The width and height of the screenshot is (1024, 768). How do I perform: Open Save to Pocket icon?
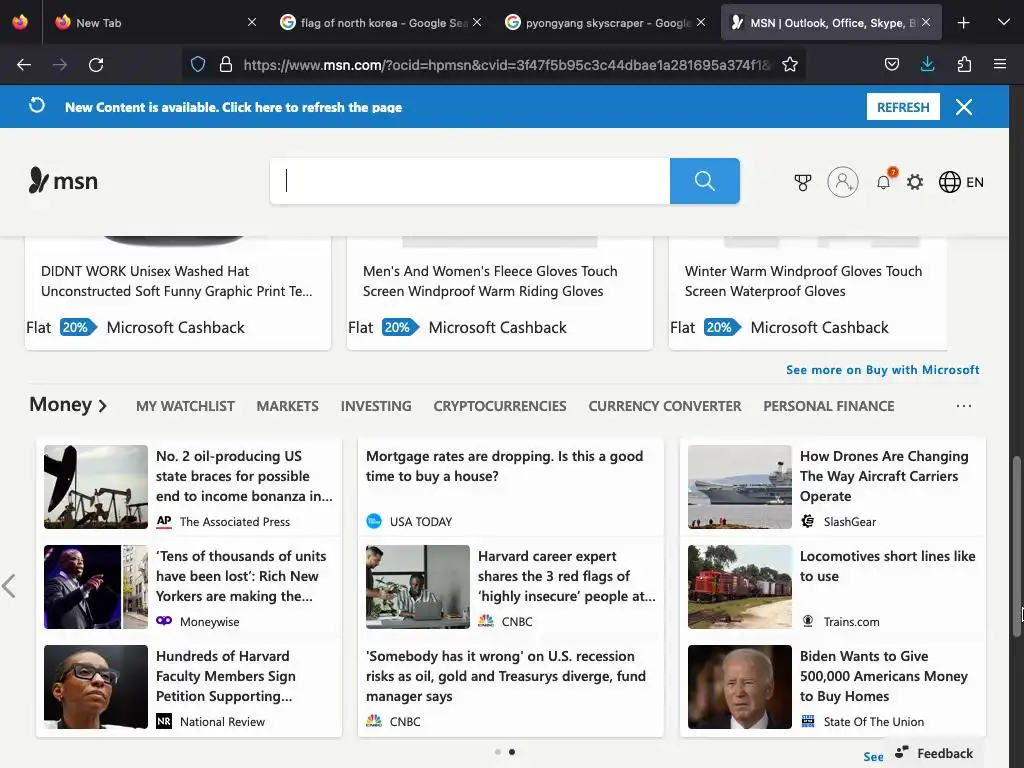[891, 64]
